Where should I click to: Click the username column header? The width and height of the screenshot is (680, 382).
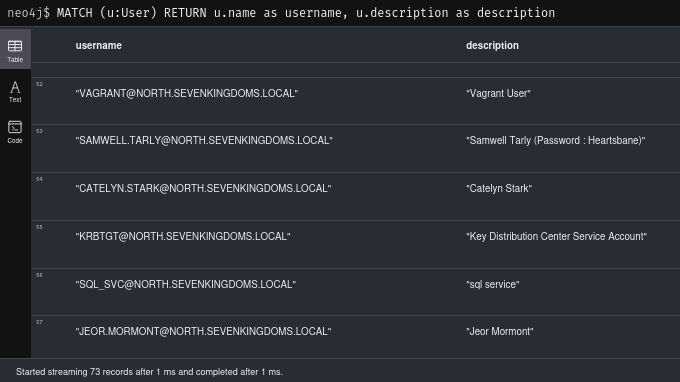coord(98,46)
